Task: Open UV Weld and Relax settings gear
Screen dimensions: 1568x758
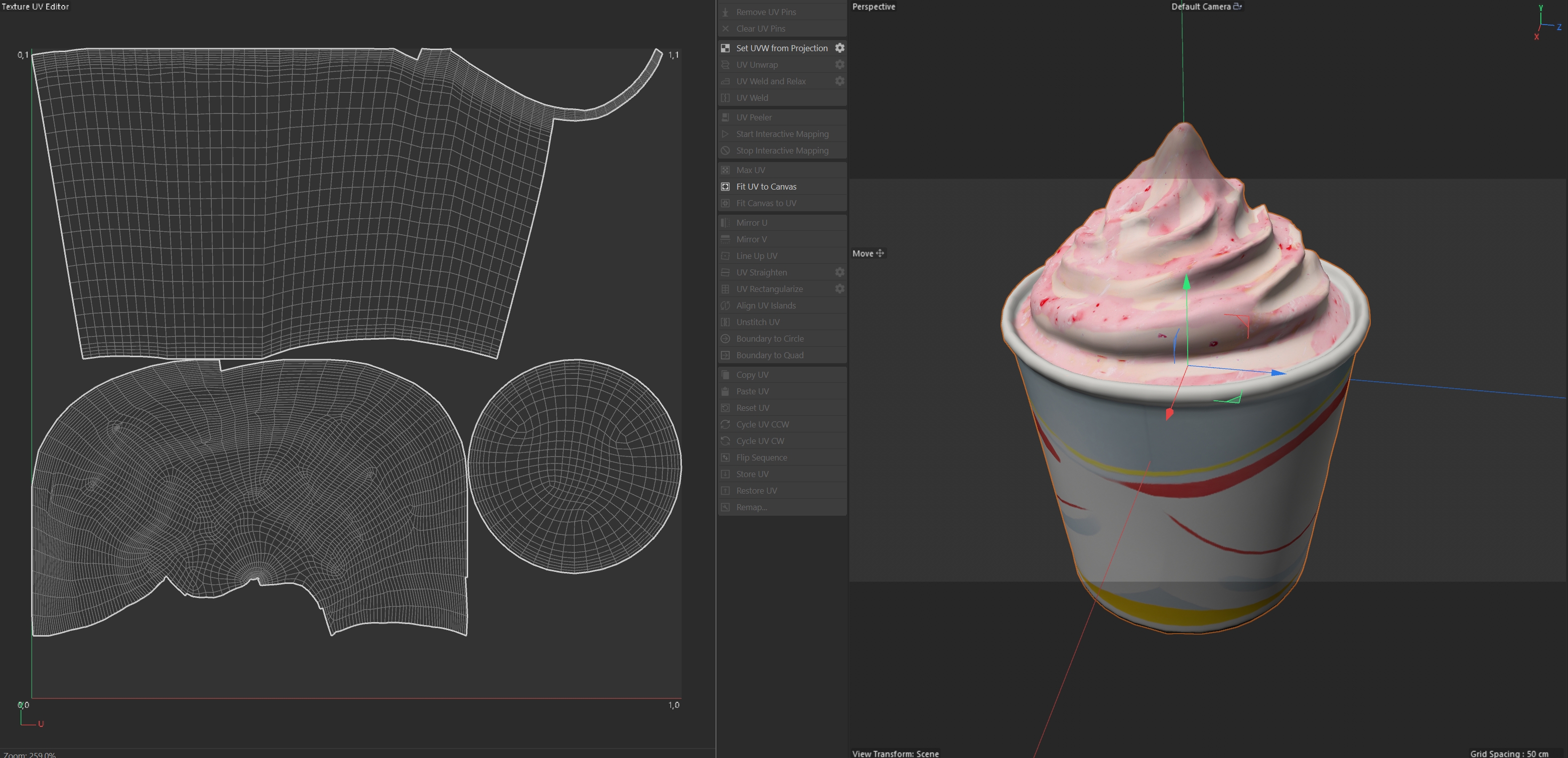Action: tap(839, 81)
